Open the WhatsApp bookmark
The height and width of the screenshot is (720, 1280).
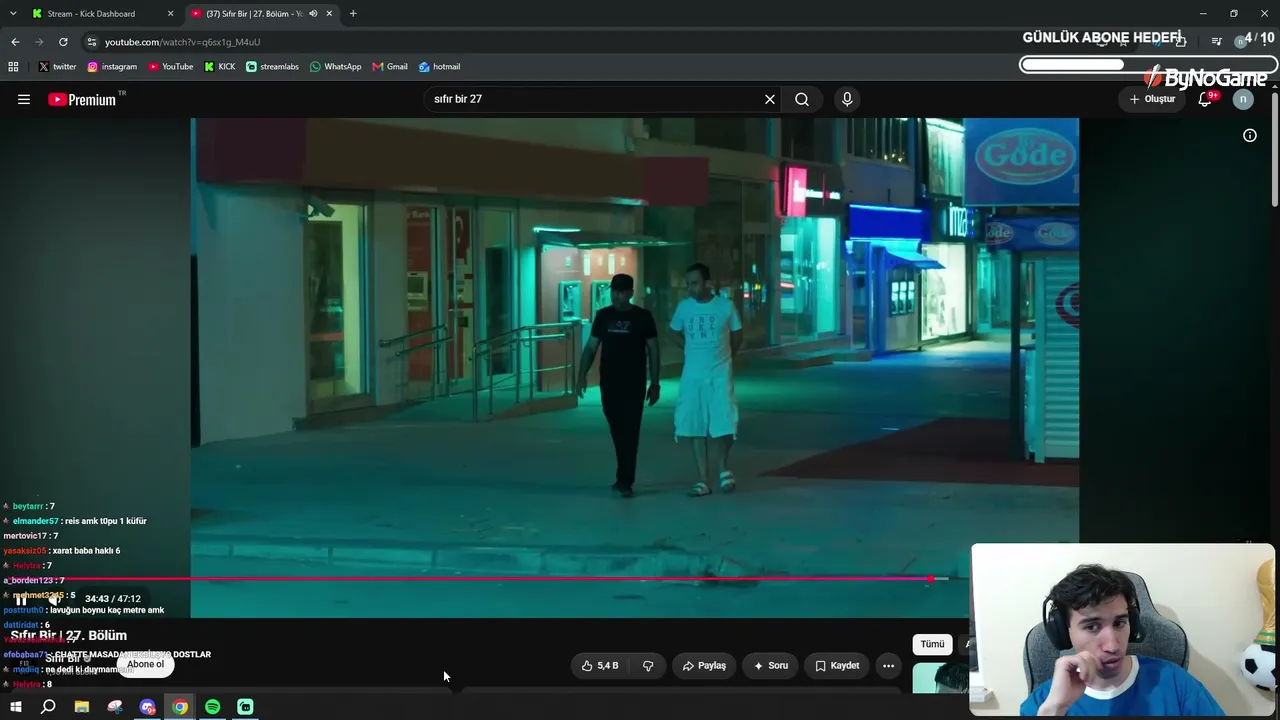335,67
